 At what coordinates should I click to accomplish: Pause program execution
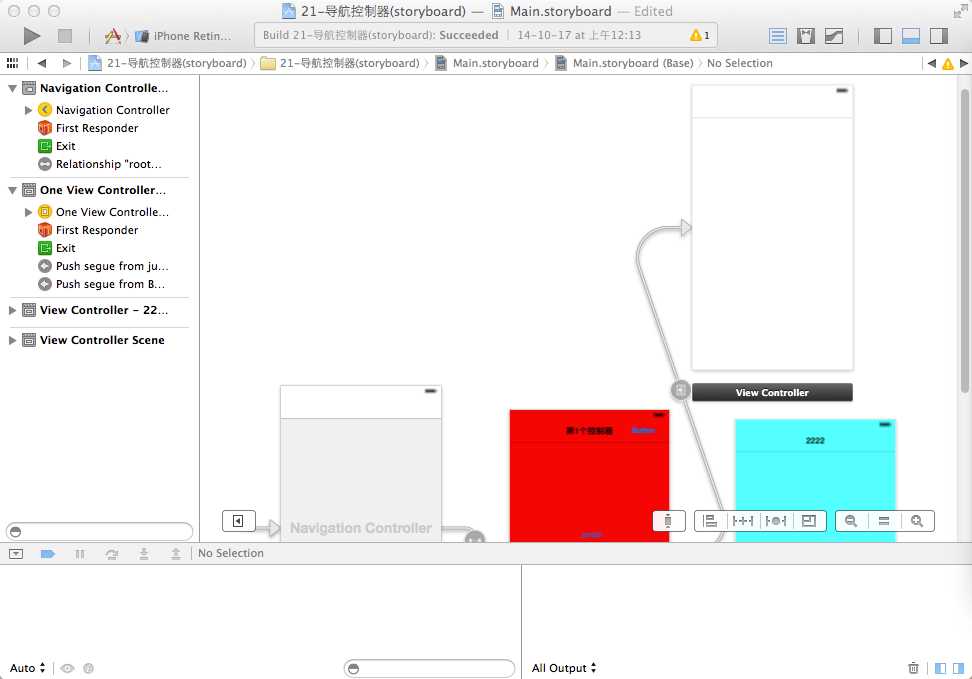click(80, 554)
